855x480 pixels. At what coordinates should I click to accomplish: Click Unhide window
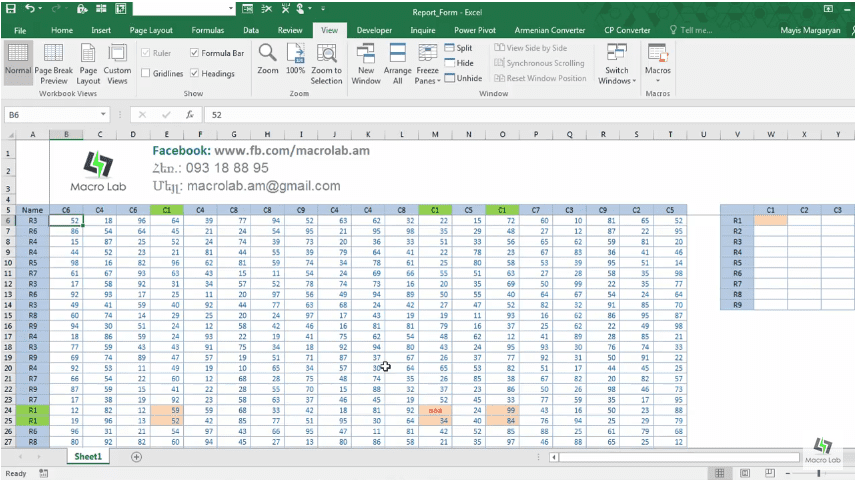(x=463, y=78)
